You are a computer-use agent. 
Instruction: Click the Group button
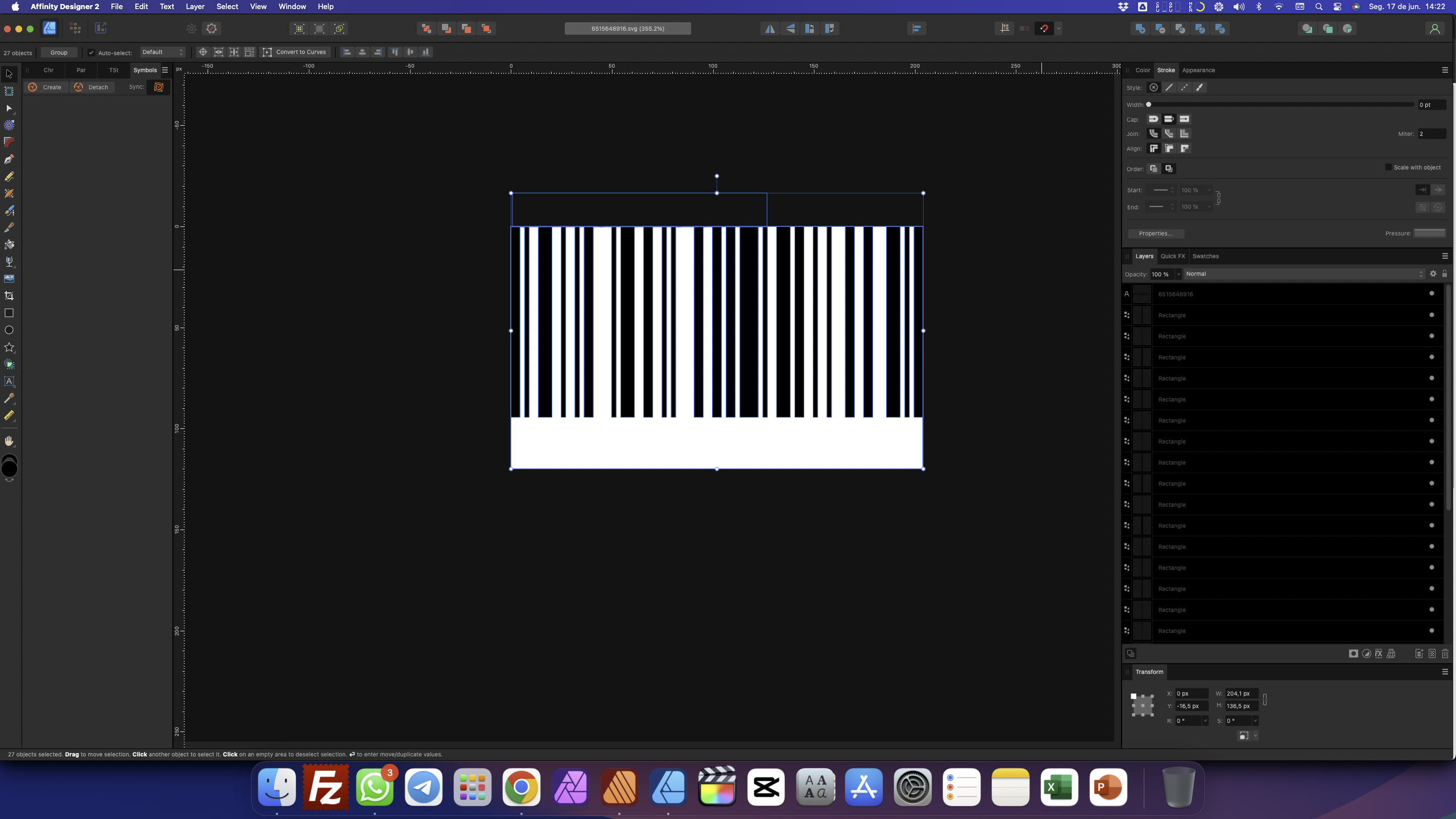[x=59, y=52]
